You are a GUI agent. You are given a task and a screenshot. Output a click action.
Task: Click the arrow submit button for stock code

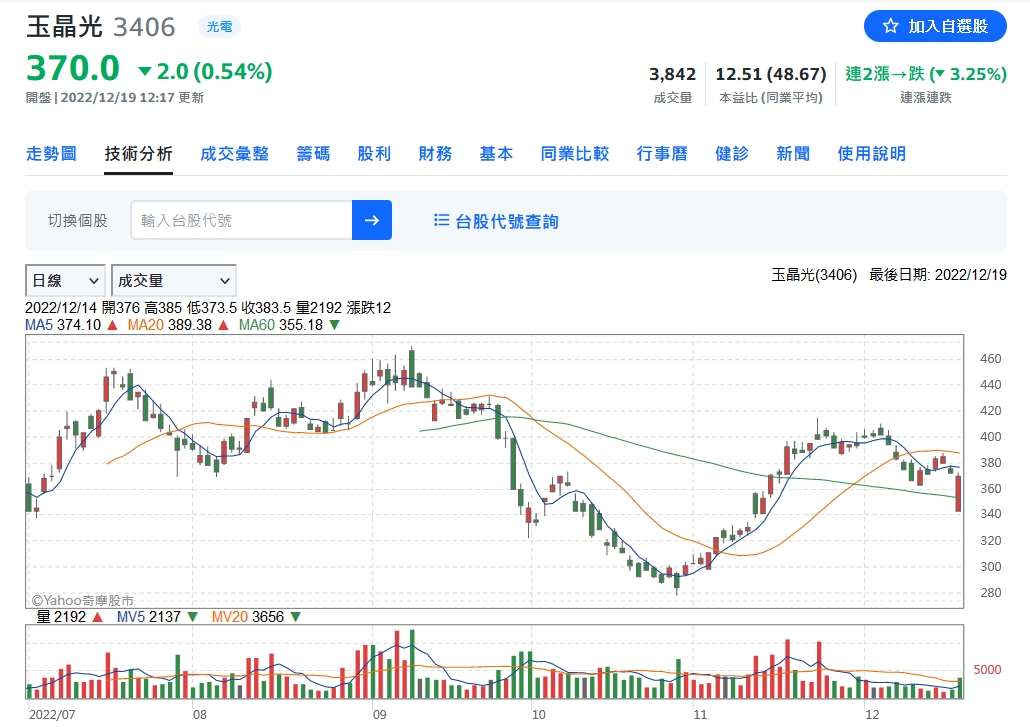coord(372,220)
